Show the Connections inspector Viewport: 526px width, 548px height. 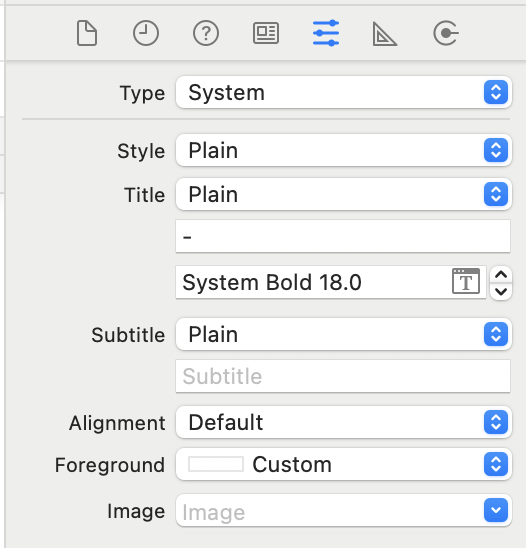[446, 33]
